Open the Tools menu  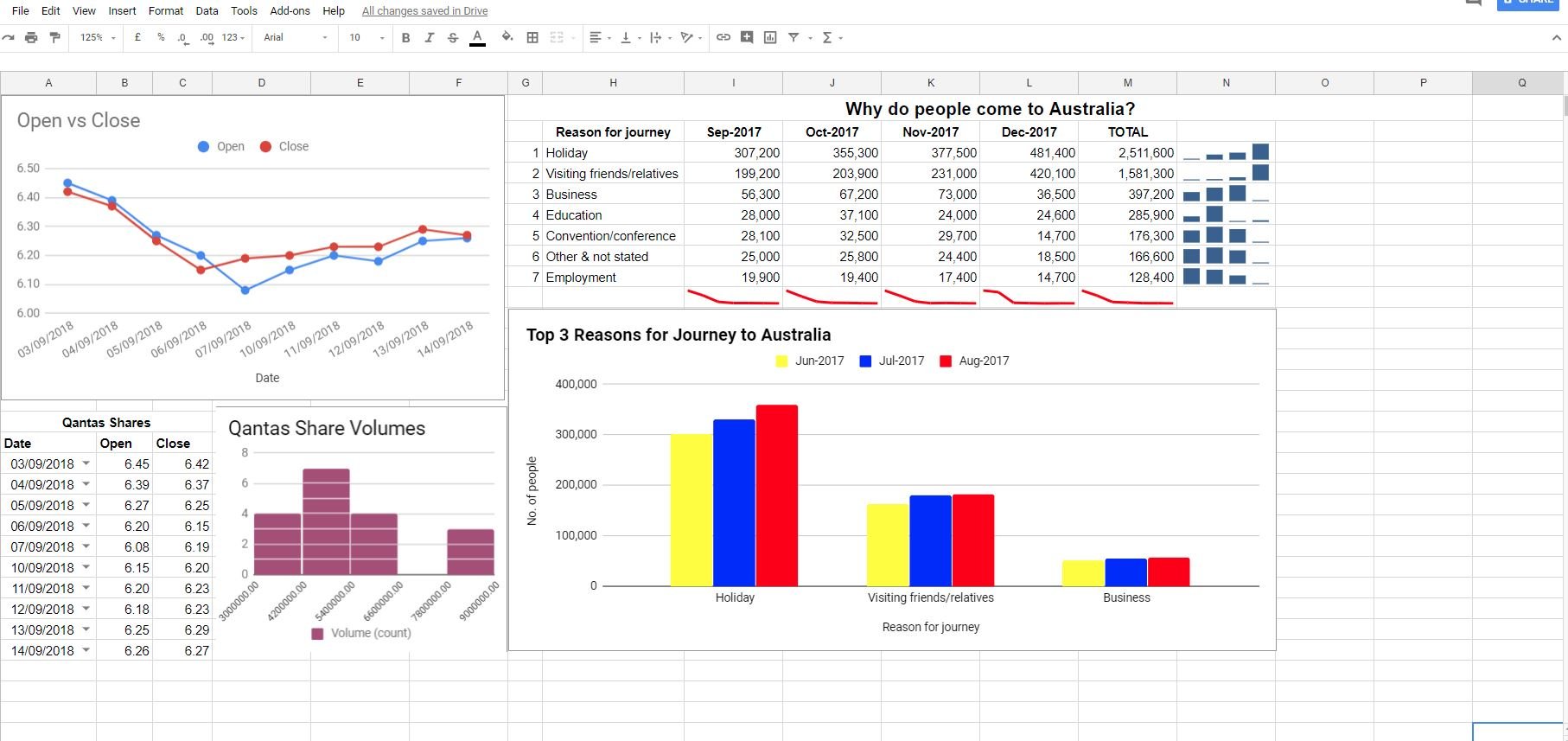pyautogui.click(x=244, y=10)
